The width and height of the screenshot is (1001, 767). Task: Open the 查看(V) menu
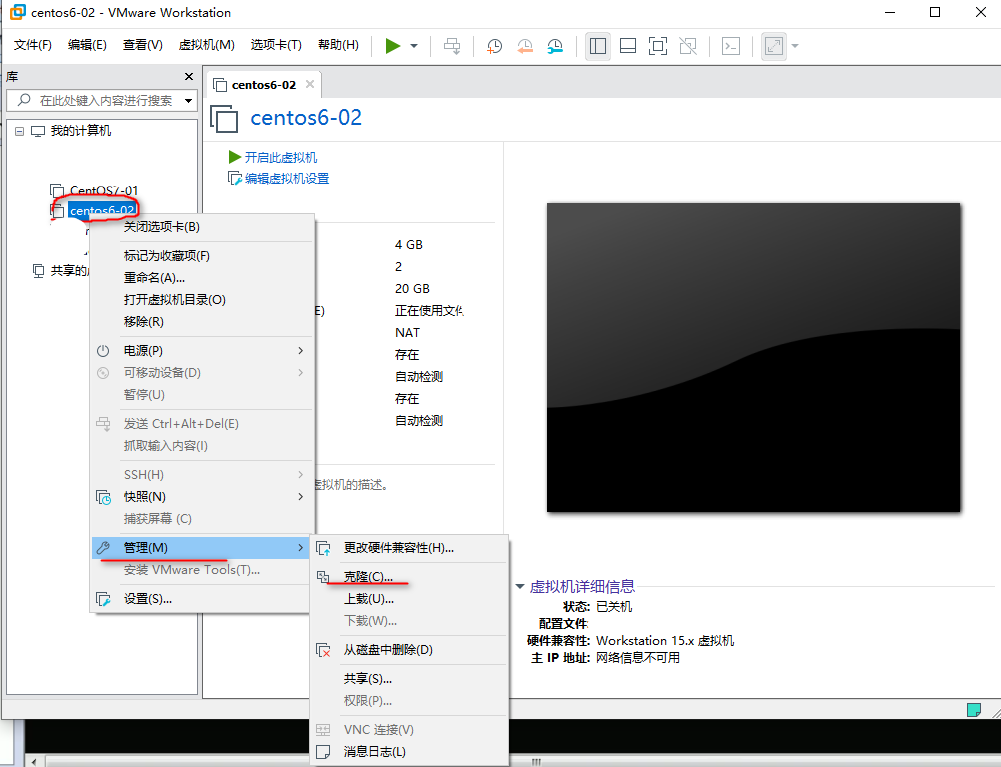tap(142, 45)
